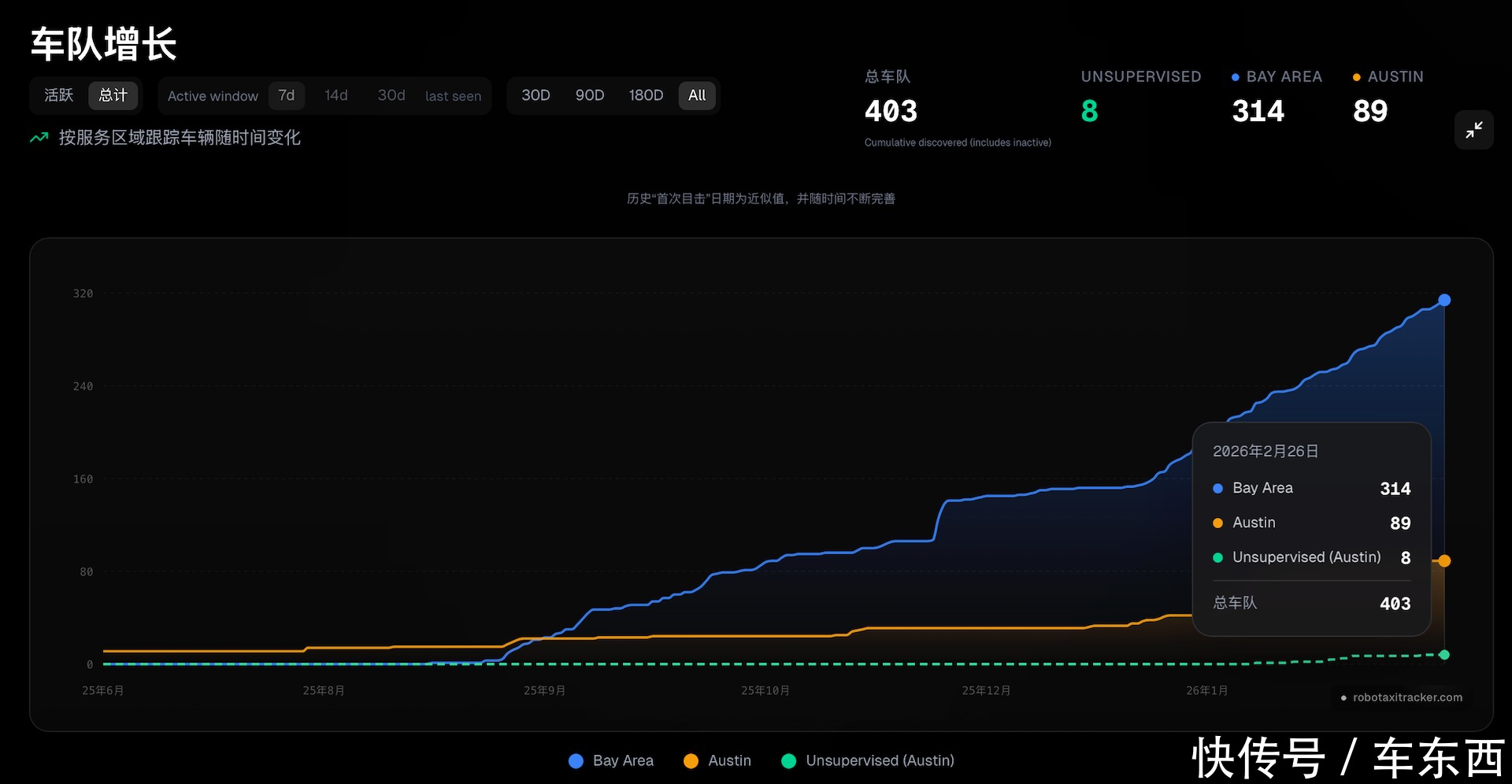Open robotaxitracker.com watermark link

tap(1402, 697)
